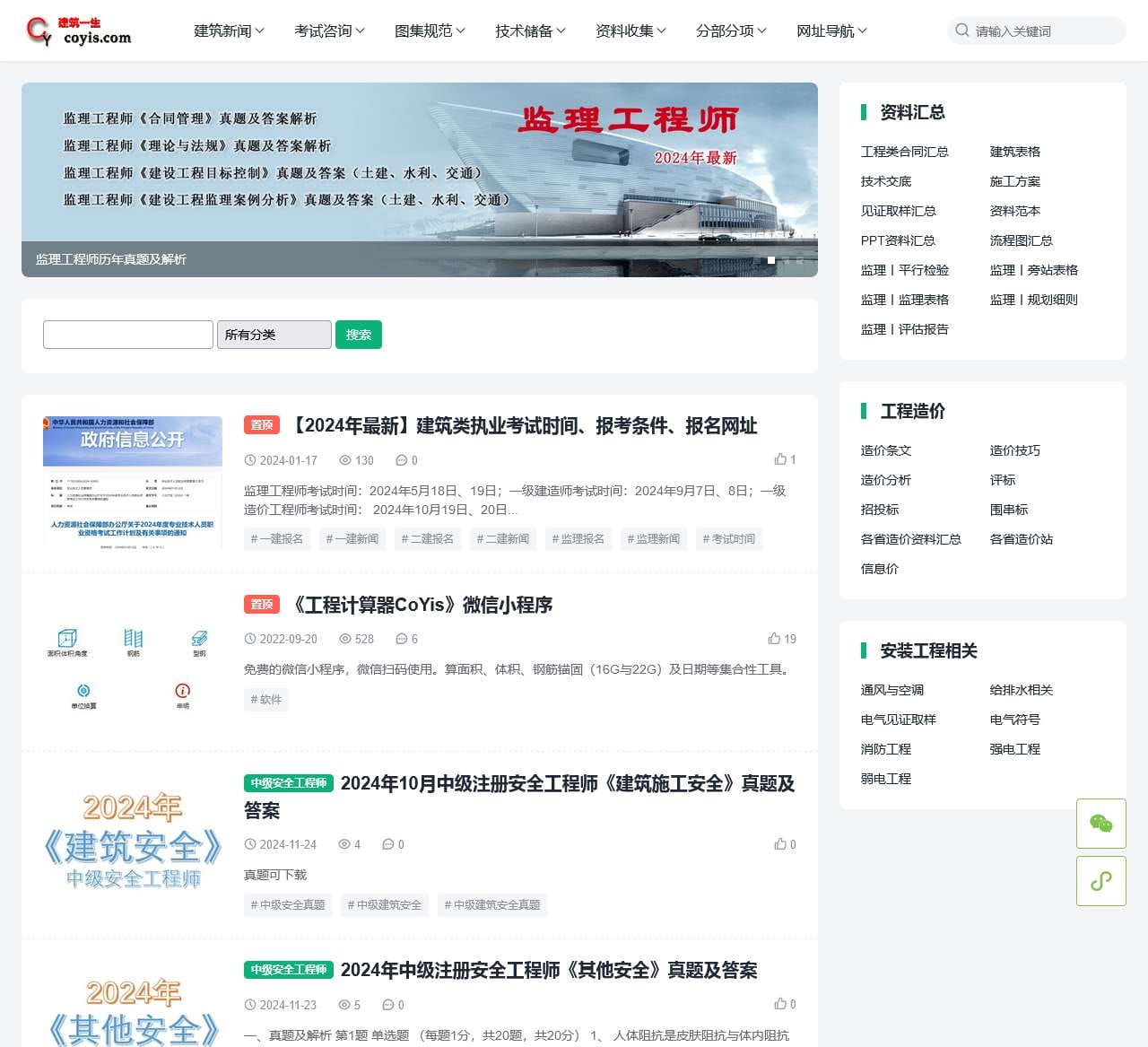
Task: Click the # 二建新闻 tag
Action: point(503,539)
